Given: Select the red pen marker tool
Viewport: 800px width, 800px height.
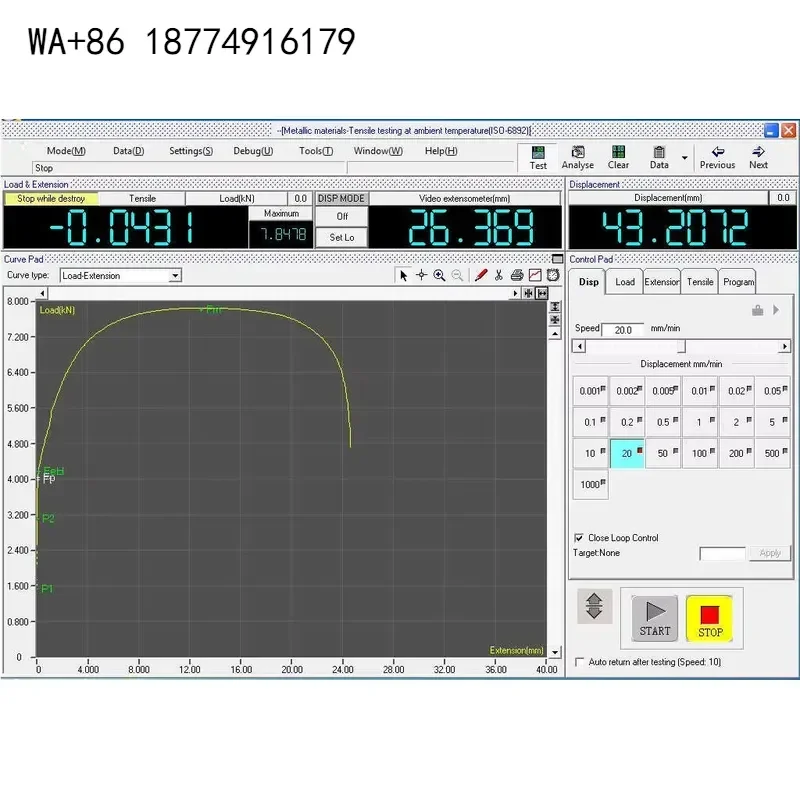Looking at the screenshot, I should [481, 276].
